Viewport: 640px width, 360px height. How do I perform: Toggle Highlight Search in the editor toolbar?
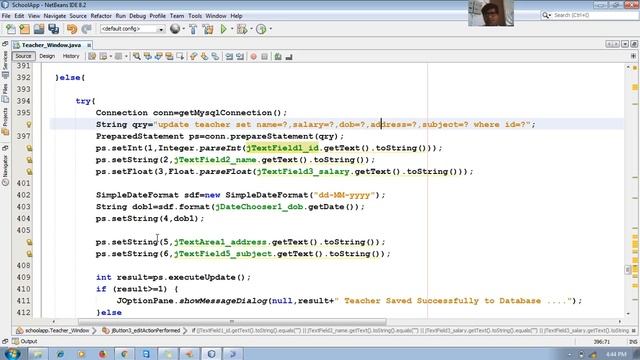click(169, 56)
